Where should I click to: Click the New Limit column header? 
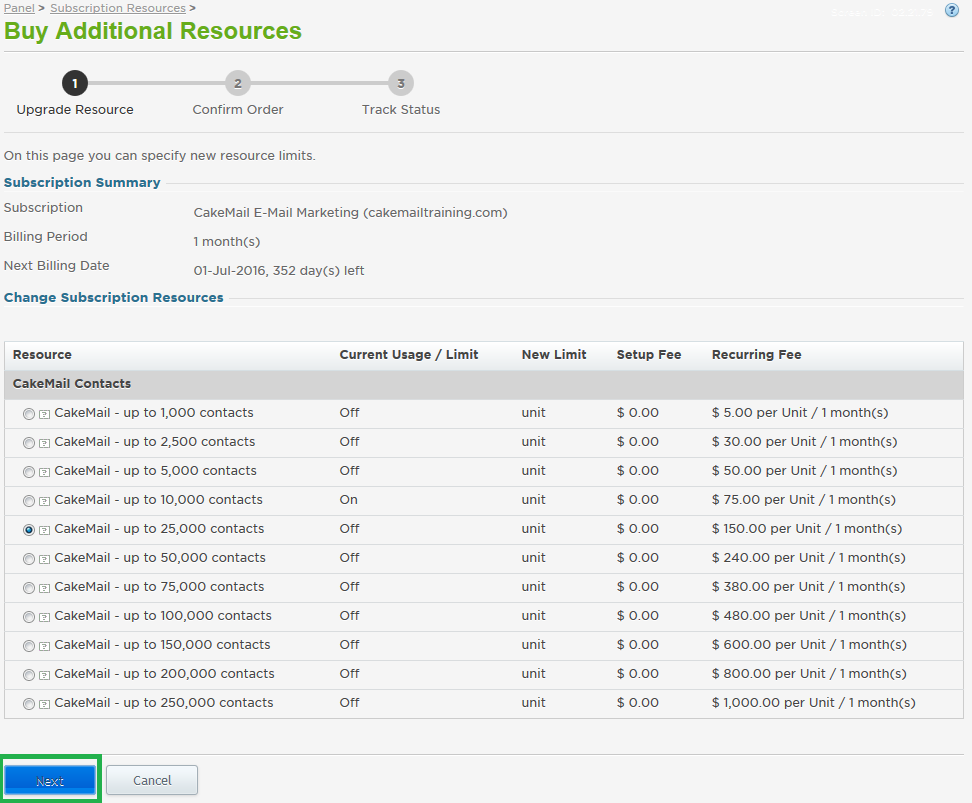[x=554, y=355]
